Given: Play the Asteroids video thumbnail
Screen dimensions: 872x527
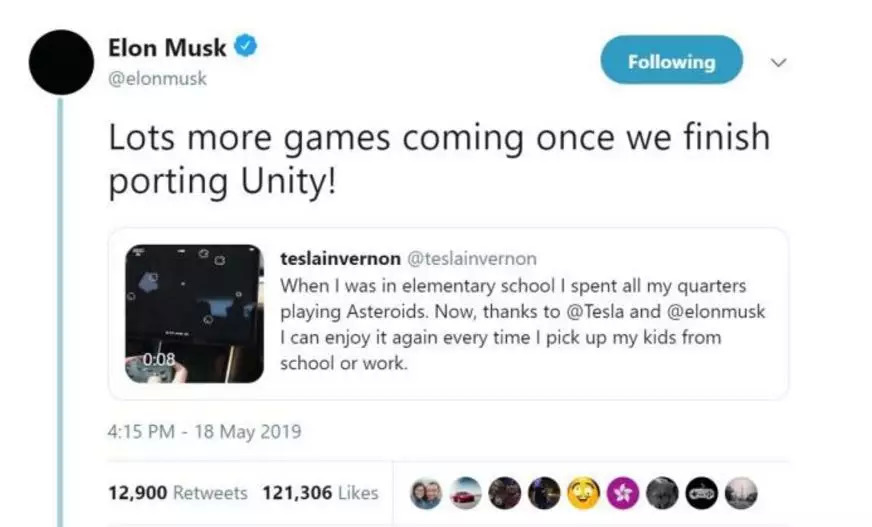Looking at the screenshot, I should point(194,313).
